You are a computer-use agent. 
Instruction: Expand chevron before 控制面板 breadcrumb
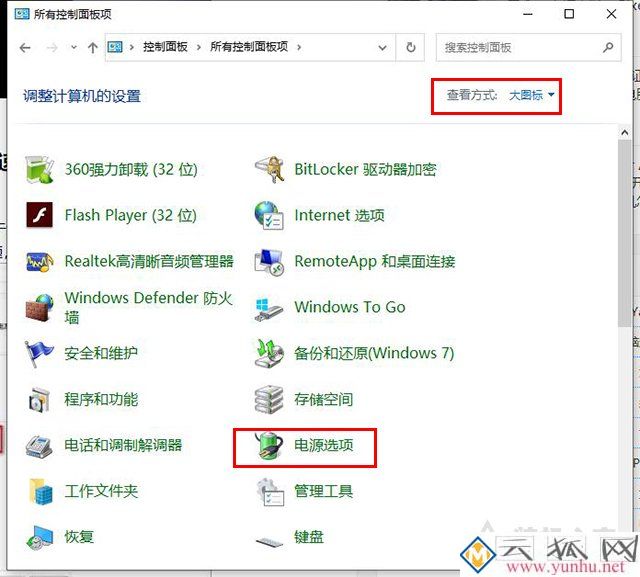point(131,47)
